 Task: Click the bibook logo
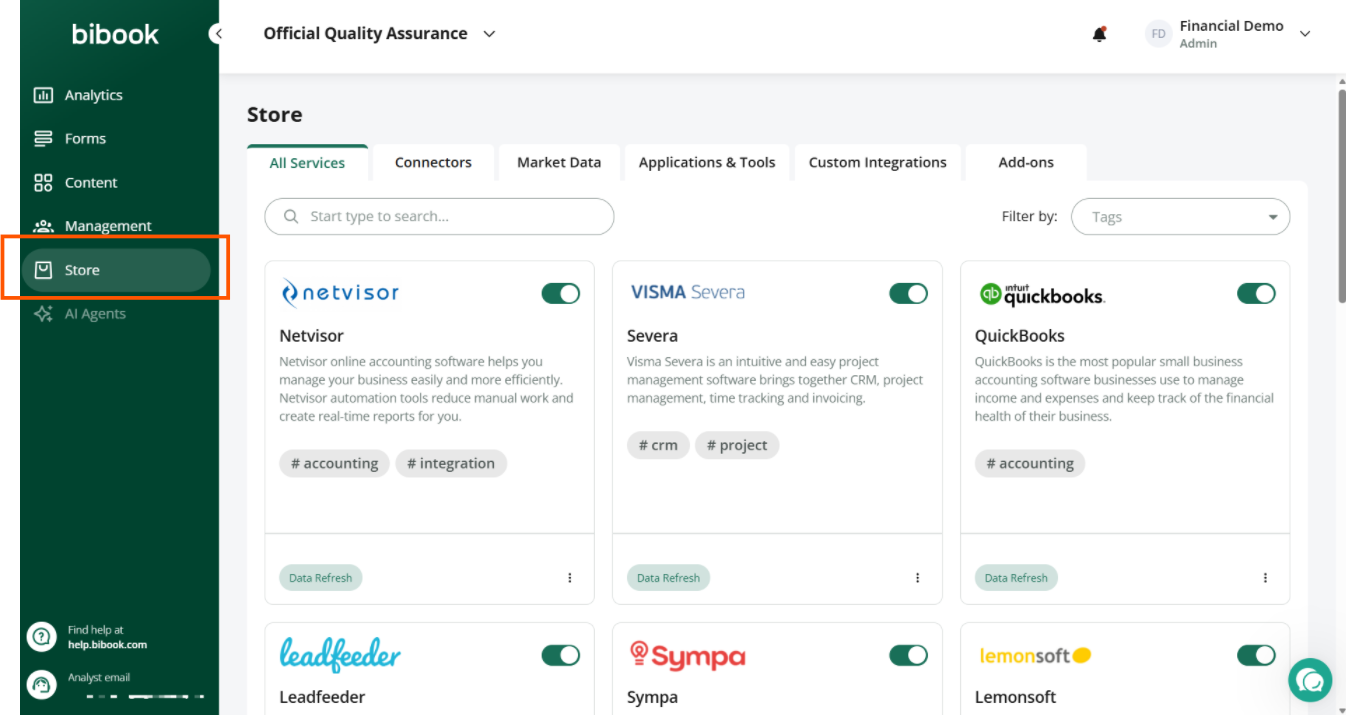coord(115,34)
